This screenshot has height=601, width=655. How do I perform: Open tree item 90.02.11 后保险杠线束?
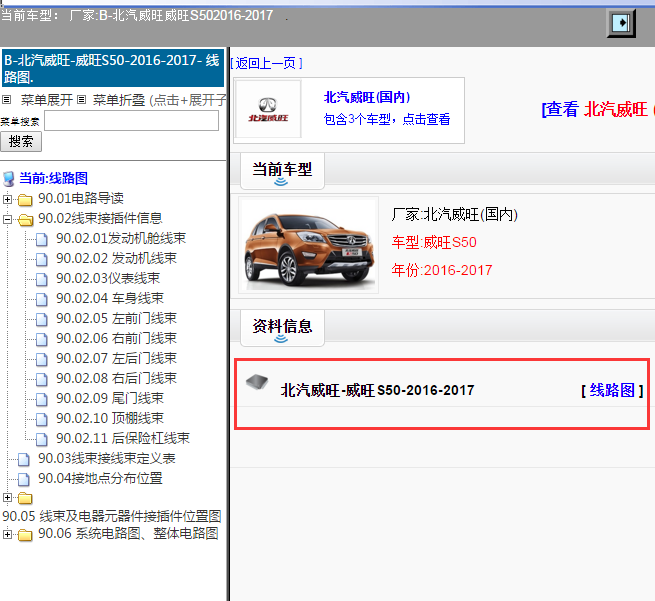(123, 439)
